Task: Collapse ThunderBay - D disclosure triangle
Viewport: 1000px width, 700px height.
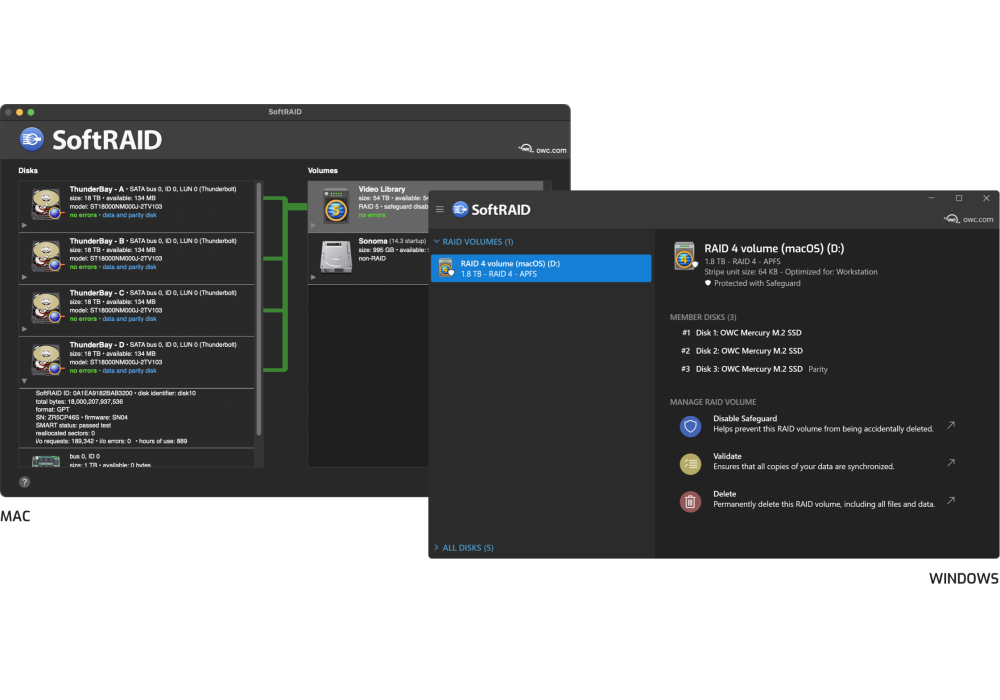Action: tap(24, 381)
